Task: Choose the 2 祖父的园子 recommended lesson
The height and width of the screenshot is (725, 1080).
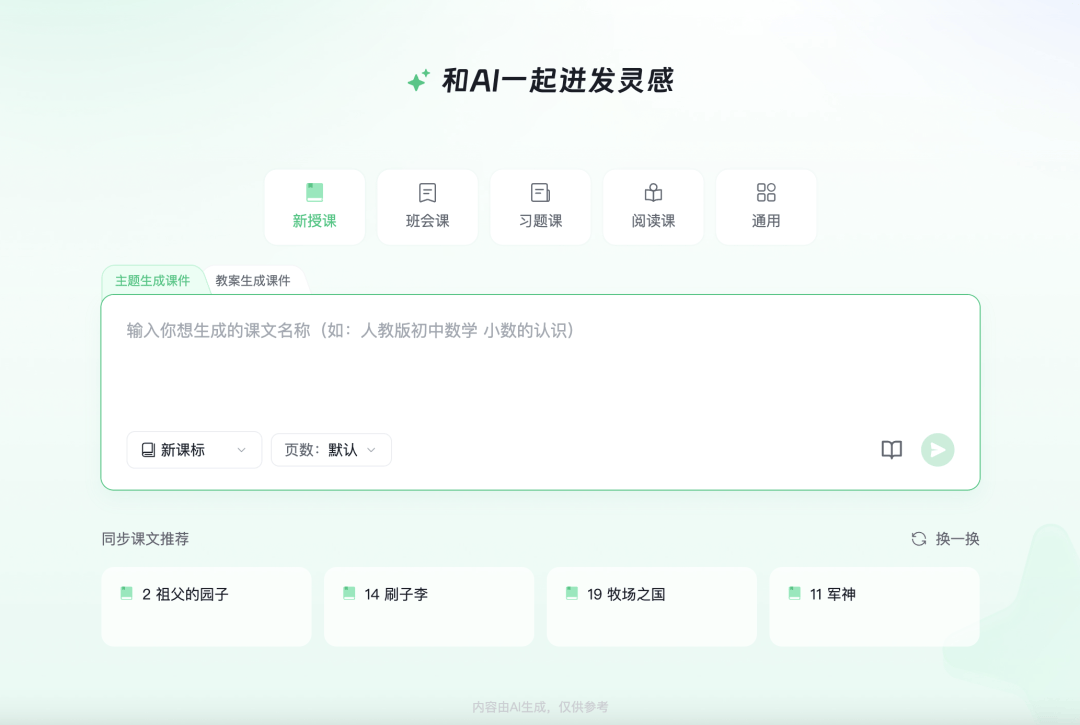Action: coord(206,606)
